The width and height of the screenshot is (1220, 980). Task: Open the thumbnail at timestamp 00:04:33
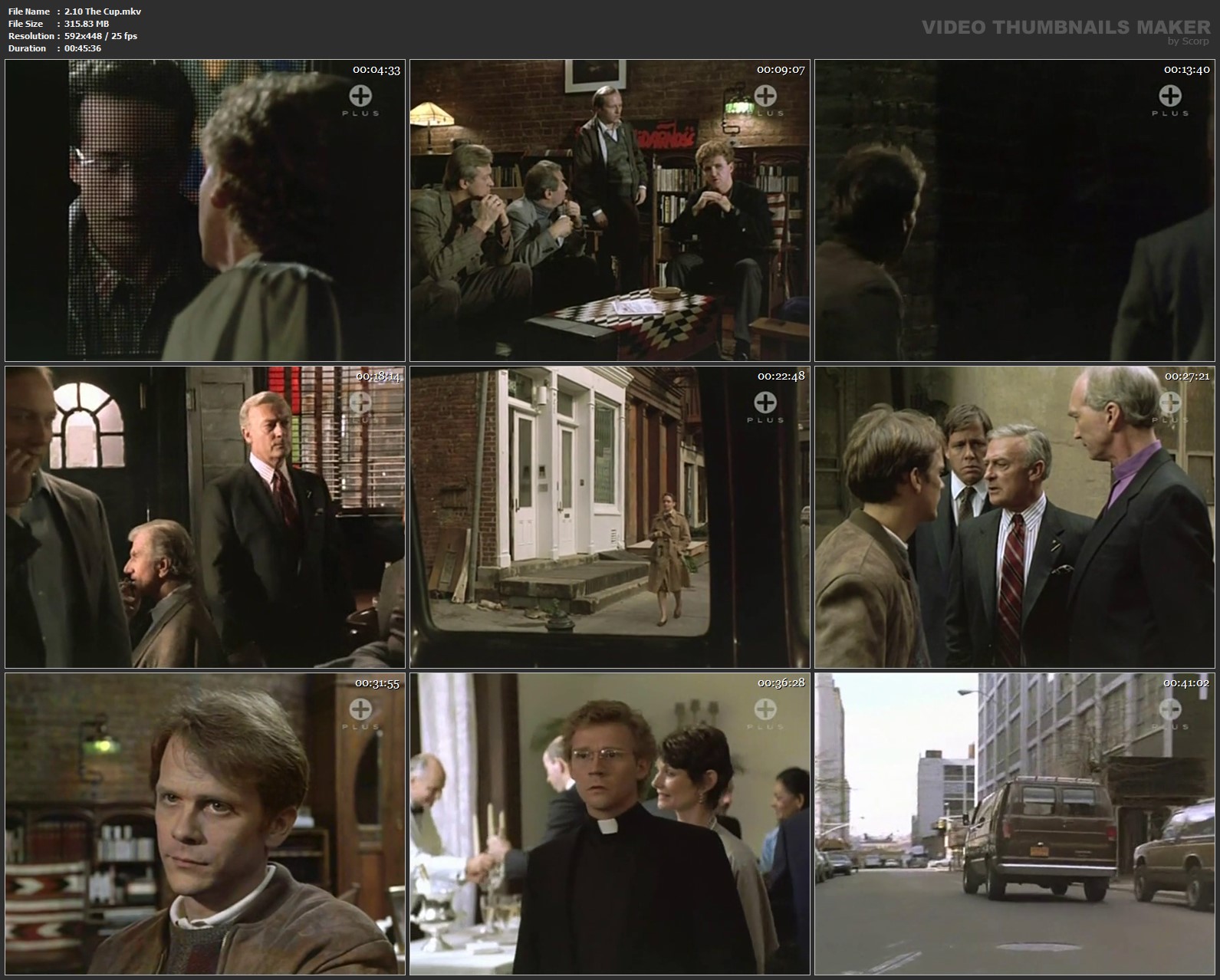pos(205,210)
